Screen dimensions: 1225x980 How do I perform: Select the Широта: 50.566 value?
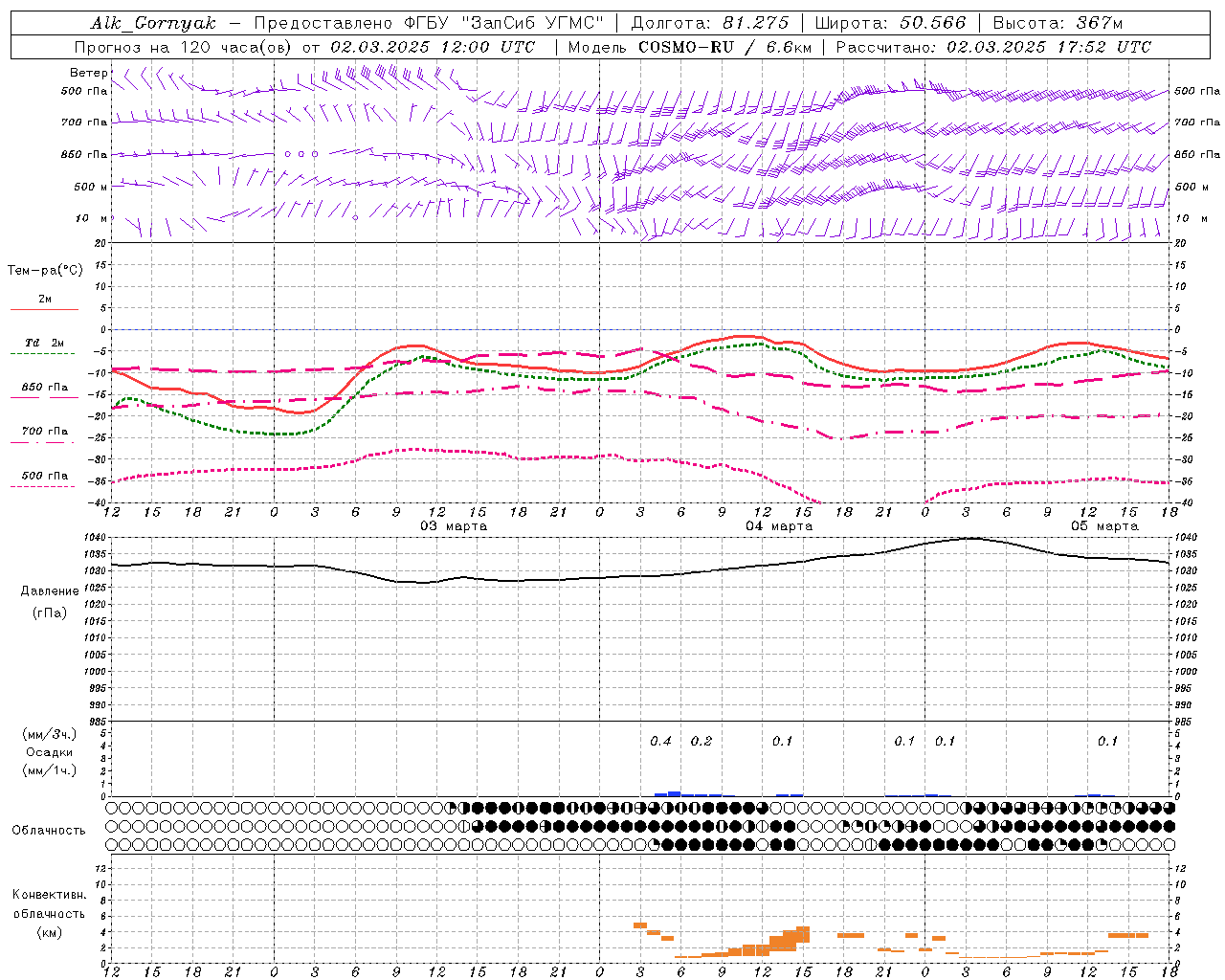tap(890, 23)
